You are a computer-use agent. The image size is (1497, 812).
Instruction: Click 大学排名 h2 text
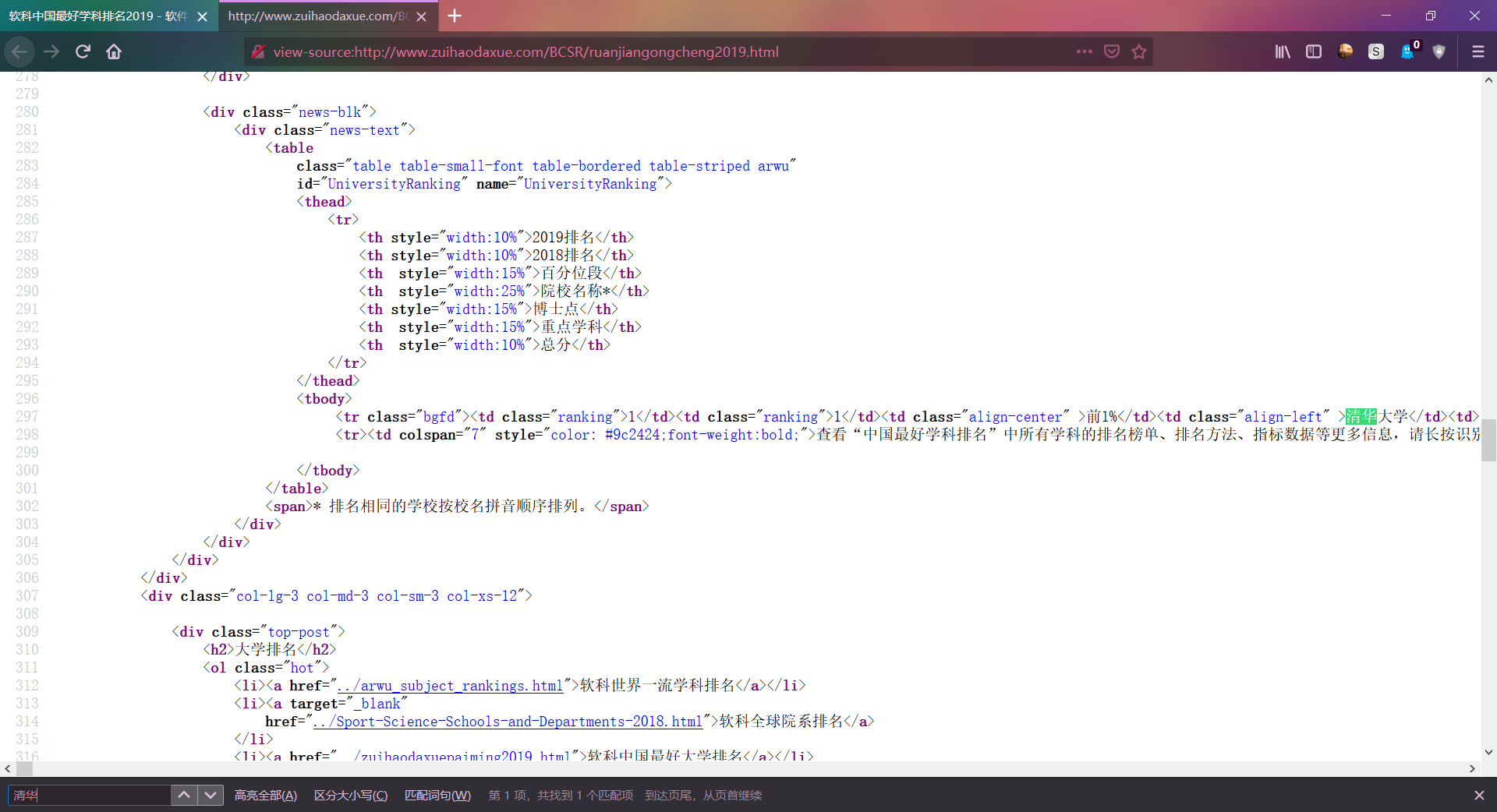tap(266, 650)
